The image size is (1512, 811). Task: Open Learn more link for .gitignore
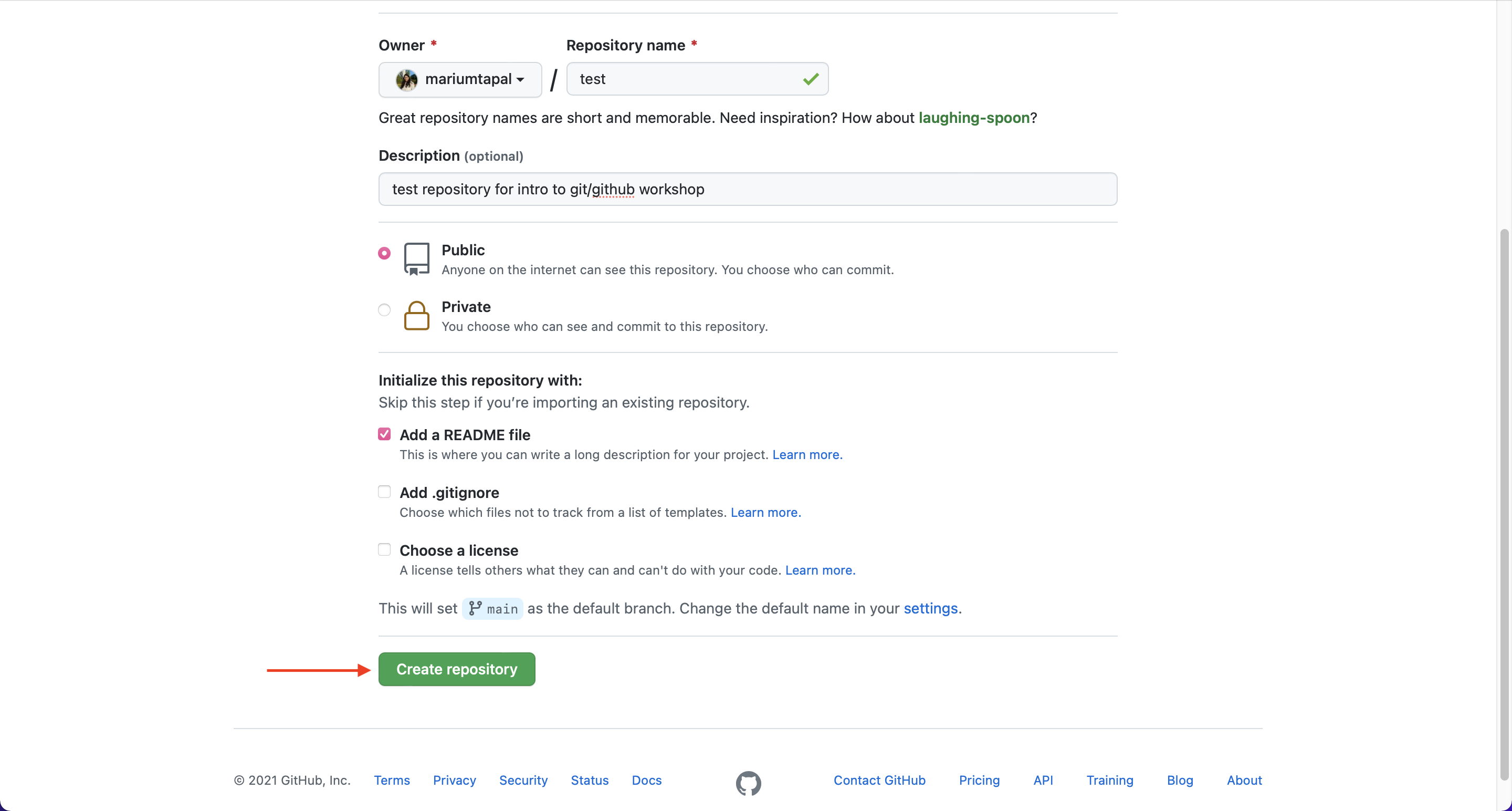coord(765,512)
